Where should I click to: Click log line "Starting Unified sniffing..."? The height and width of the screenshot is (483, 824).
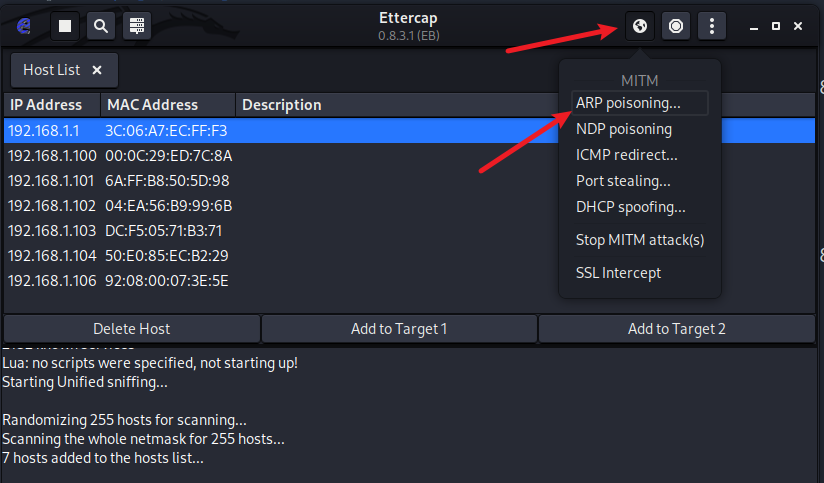85,382
